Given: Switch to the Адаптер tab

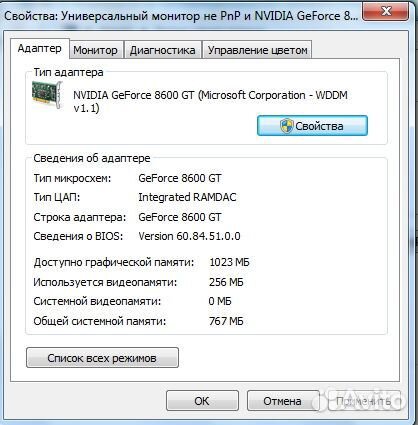Looking at the screenshot, I should point(40,49).
